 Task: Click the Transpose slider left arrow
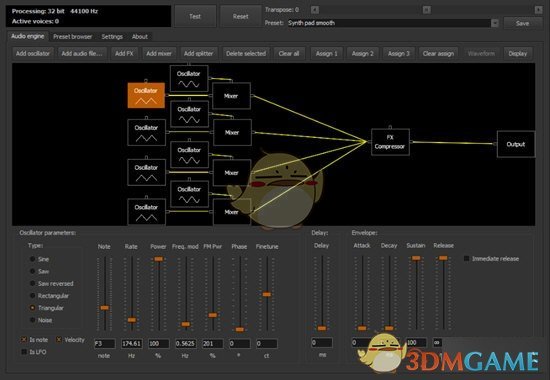point(315,10)
